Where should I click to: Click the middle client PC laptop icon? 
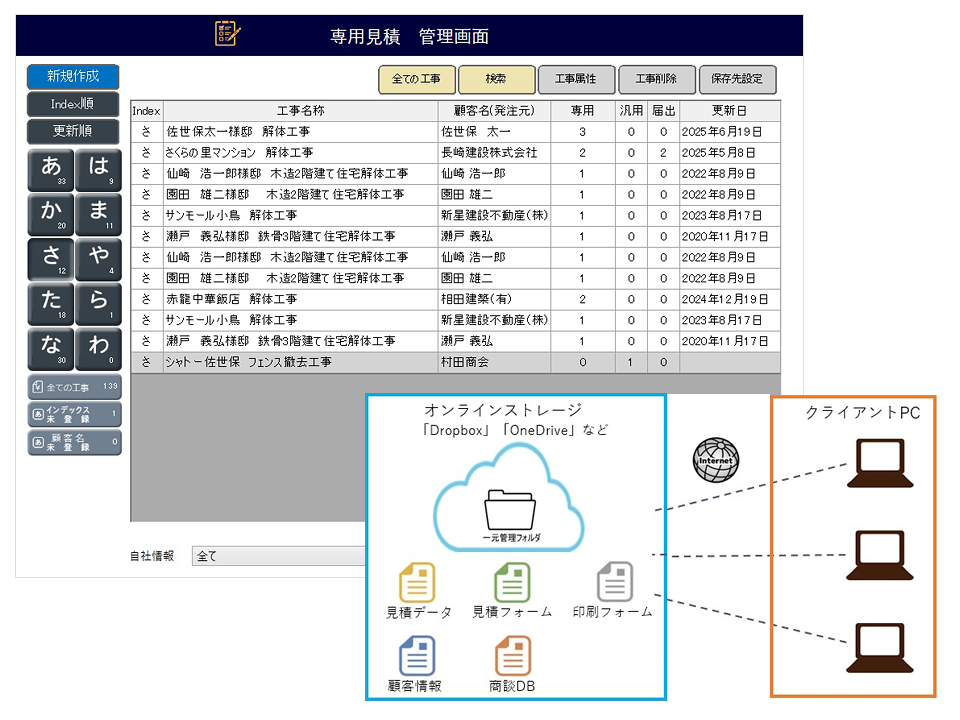(880, 555)
